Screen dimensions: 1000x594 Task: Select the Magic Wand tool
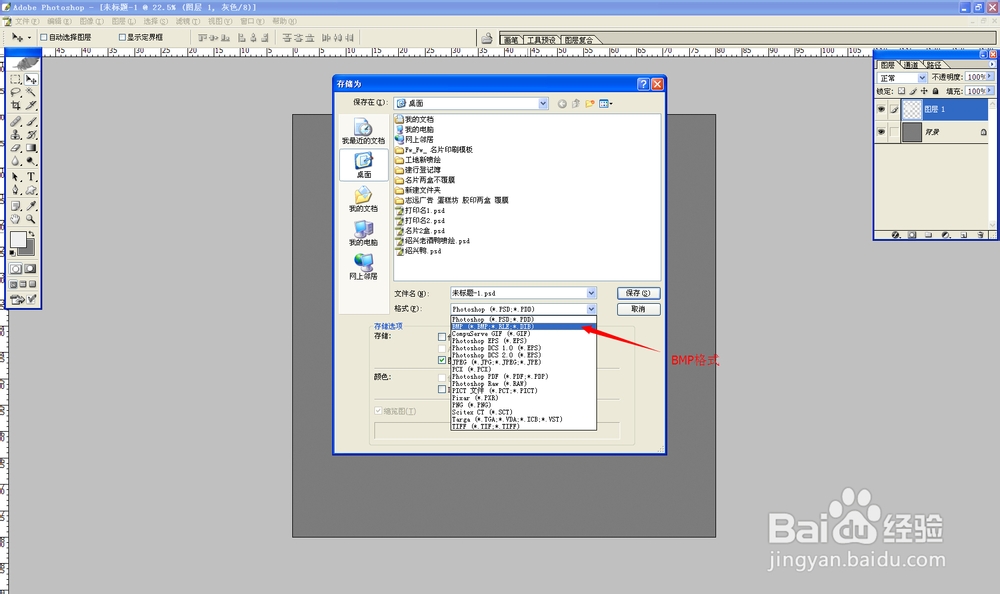[31, 93]
